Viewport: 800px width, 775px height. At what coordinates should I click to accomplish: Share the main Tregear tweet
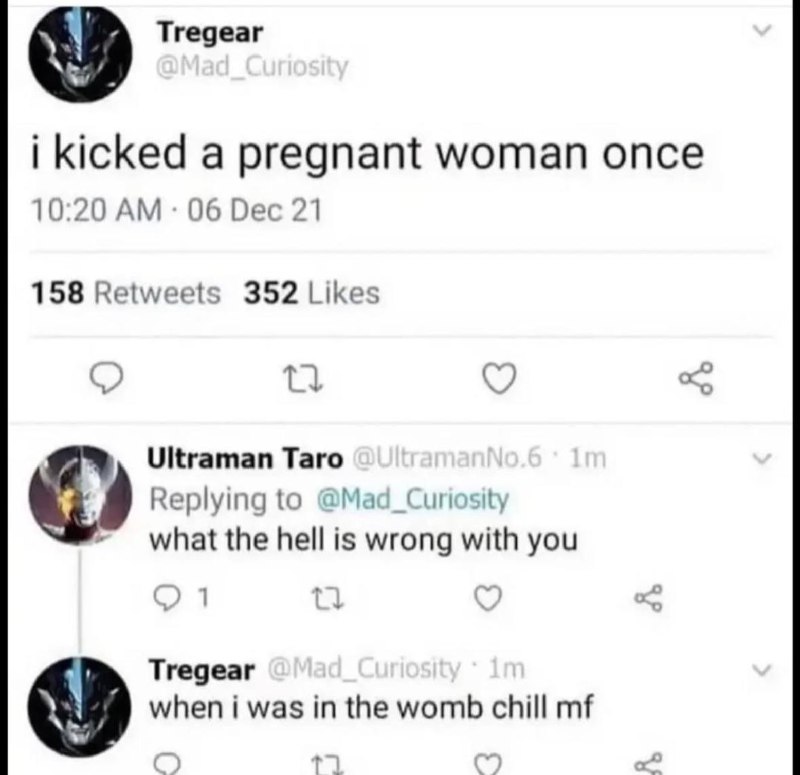click(x=696, y=379)
